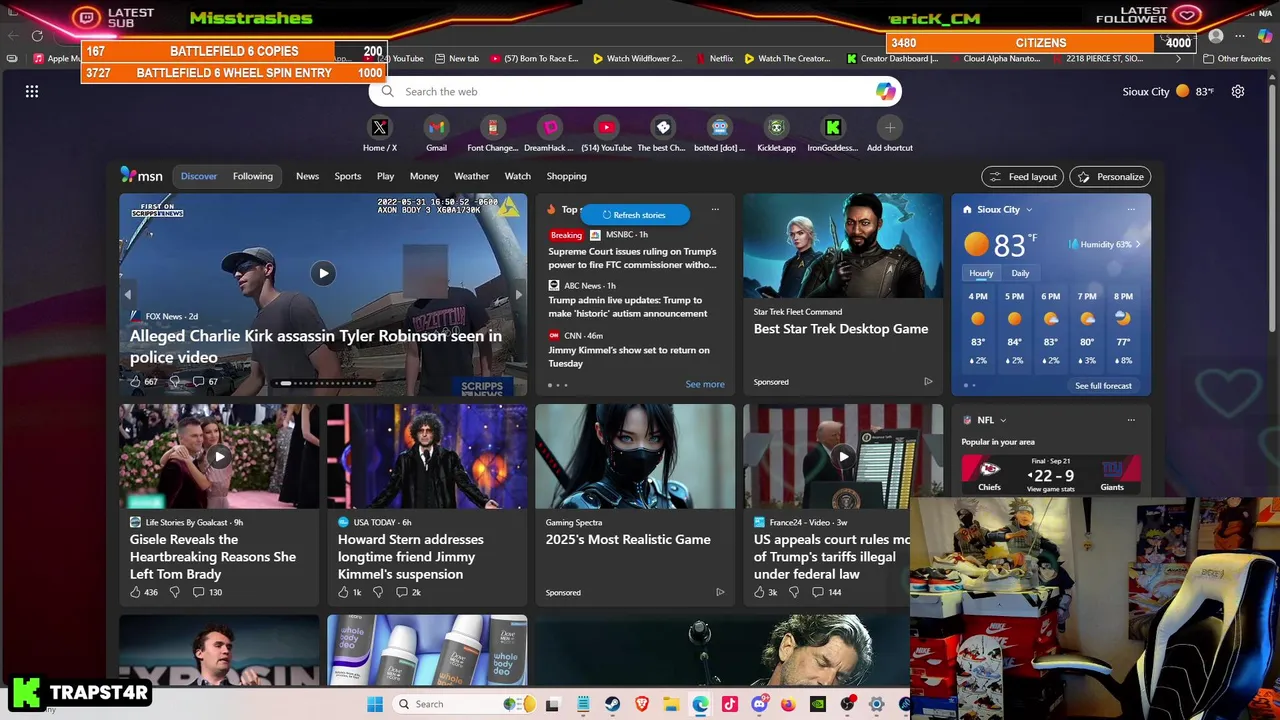1280x720 pixels.
Task: Open the Money tab
Action: coord(424,176)
